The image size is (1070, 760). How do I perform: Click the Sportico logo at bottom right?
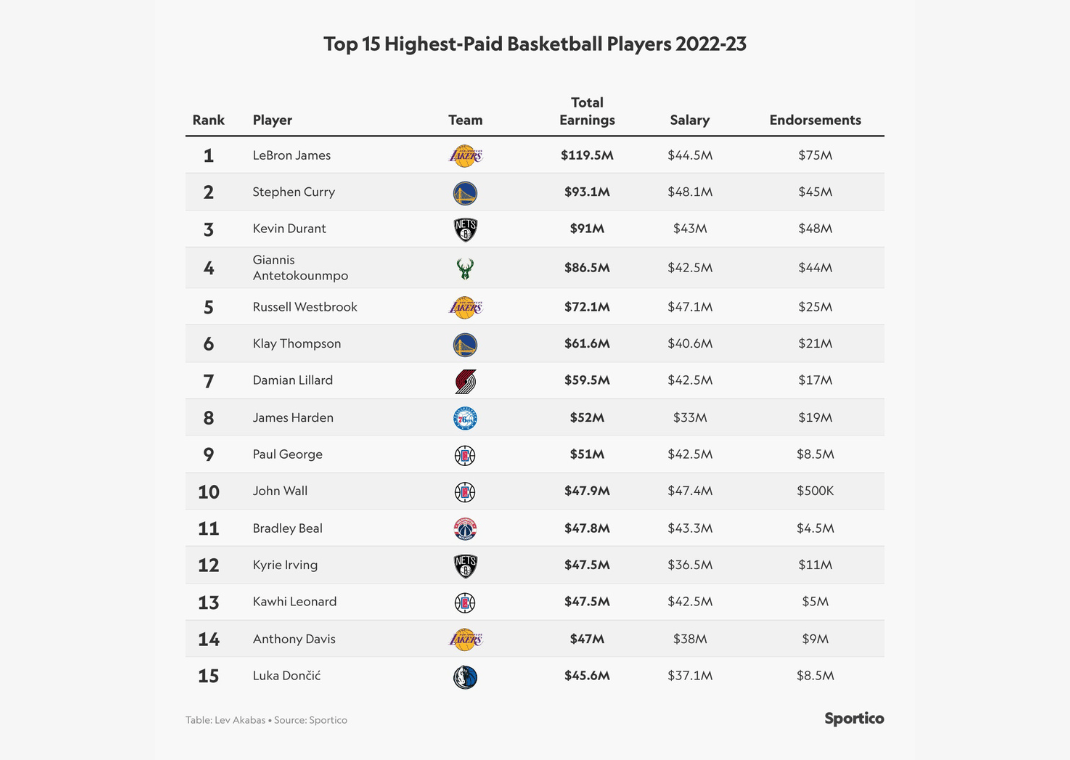[854, 718]
